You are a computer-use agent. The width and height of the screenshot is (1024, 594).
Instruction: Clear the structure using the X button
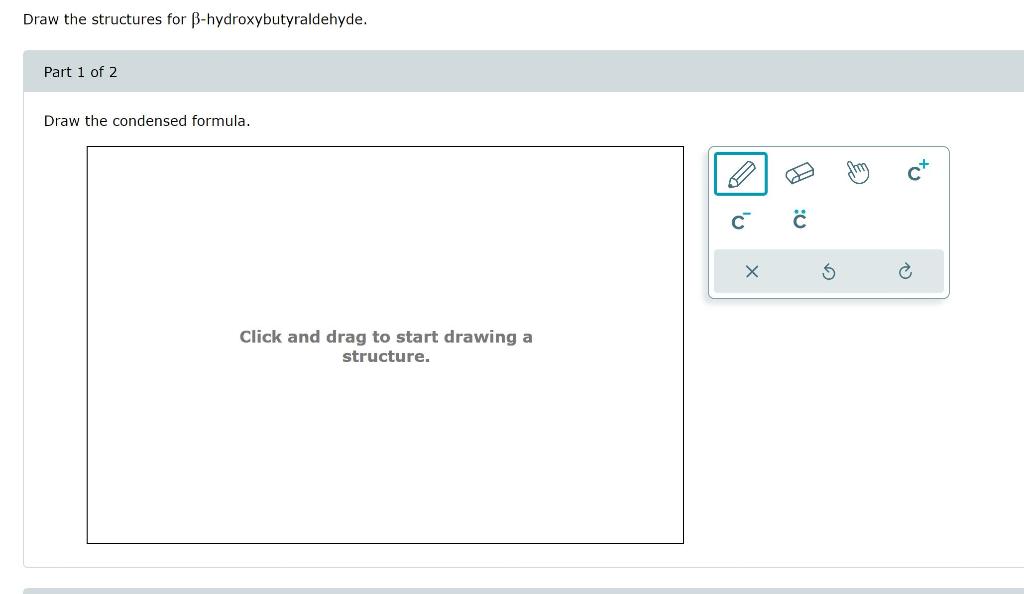click(752, 271)
